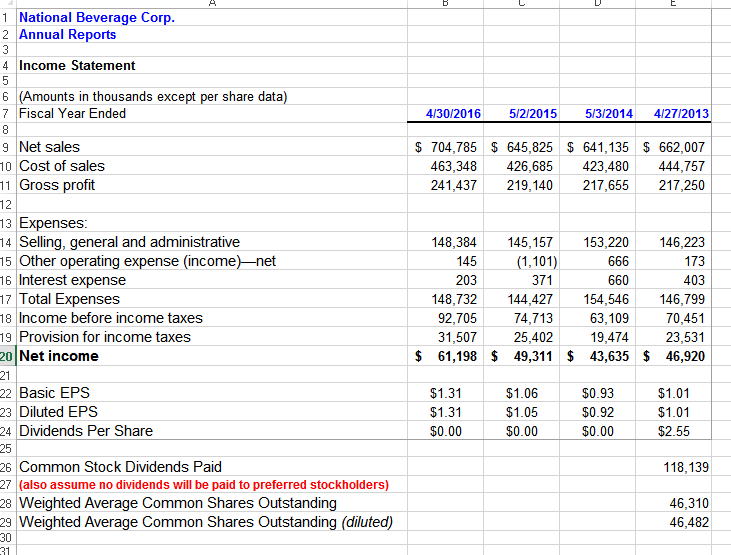The image size is (731, 555).
Task: Click the Fiscal Year Ended label
Action: [72, 113]
